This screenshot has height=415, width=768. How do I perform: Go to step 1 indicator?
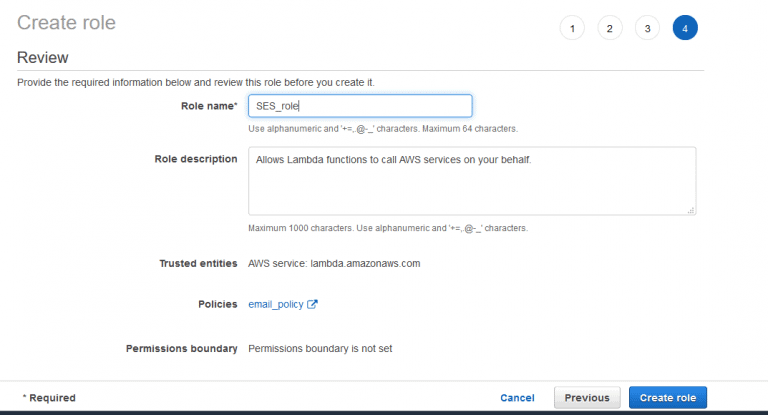pos(572,28)
